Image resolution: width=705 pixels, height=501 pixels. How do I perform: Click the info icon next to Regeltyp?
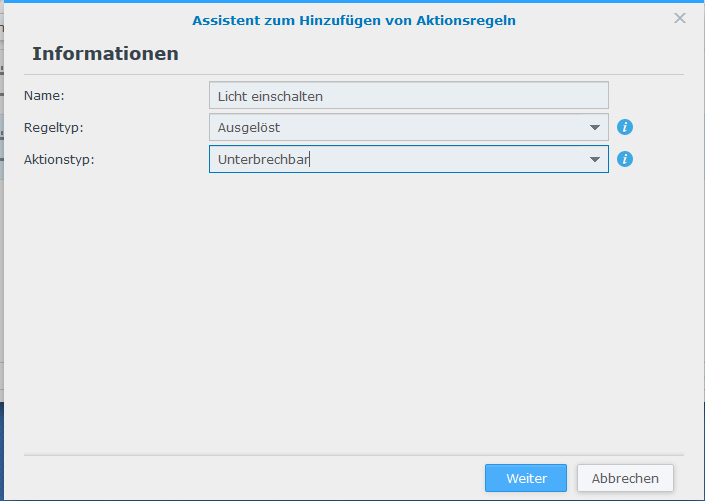click(625, 127)
